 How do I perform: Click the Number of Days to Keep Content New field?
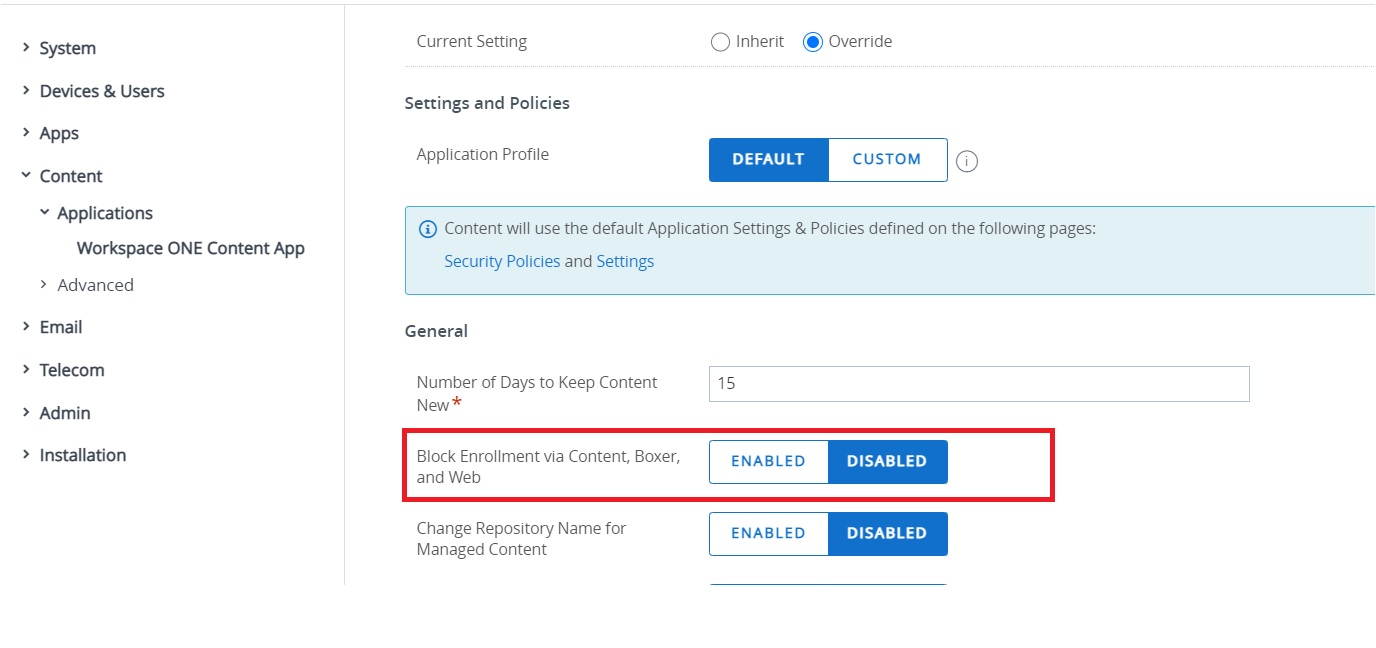978,383
